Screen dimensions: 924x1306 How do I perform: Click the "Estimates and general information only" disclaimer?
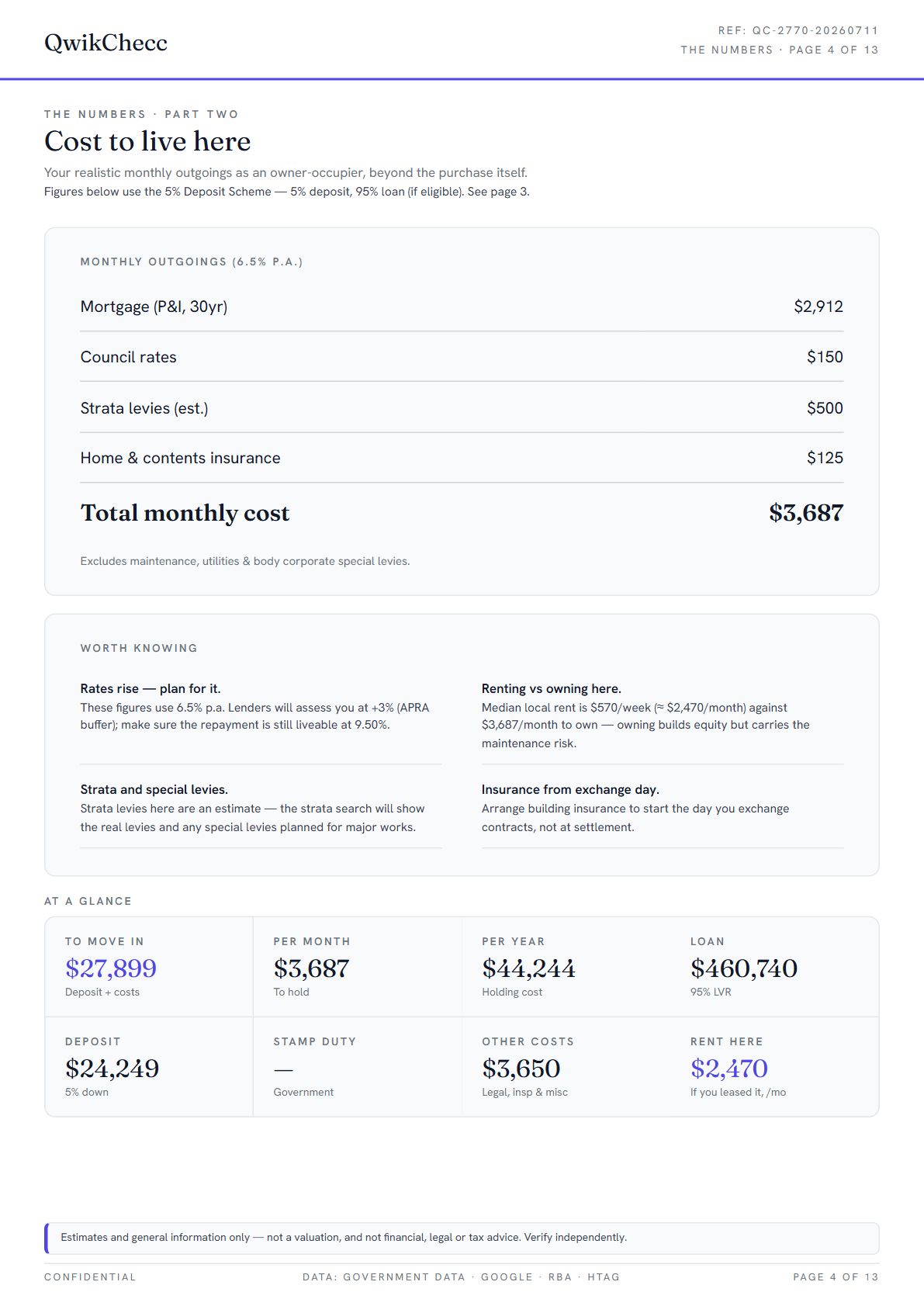[344, 1238]
